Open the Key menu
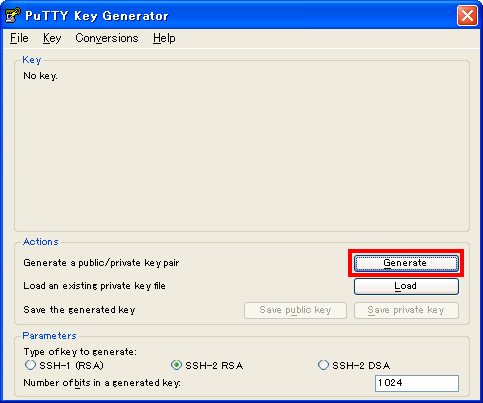The width and height of the screenshot is (483, 403). (52, 38)
